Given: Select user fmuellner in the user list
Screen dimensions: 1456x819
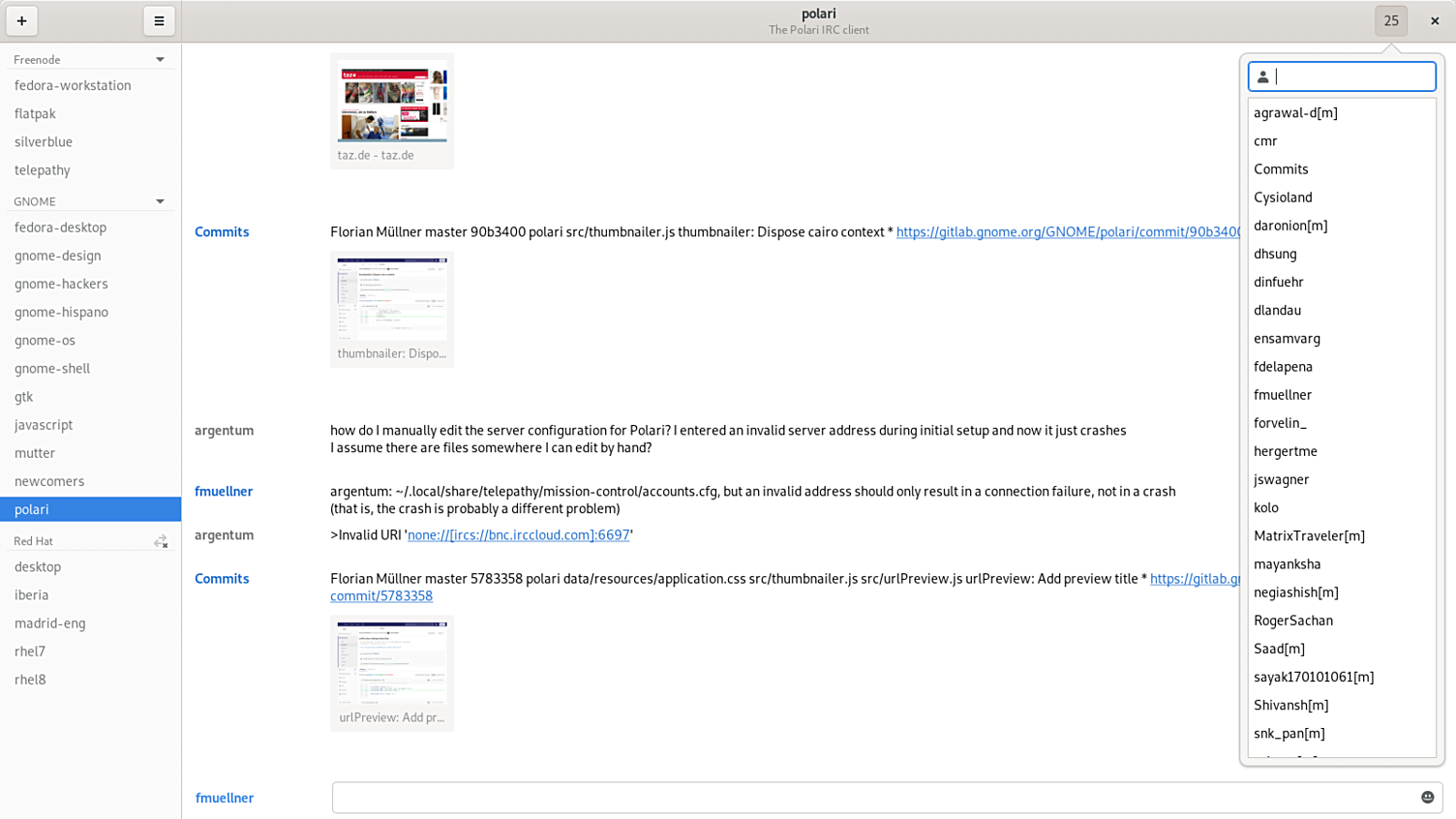Looking at the screenshot, I should click(x=1283, y=395).
